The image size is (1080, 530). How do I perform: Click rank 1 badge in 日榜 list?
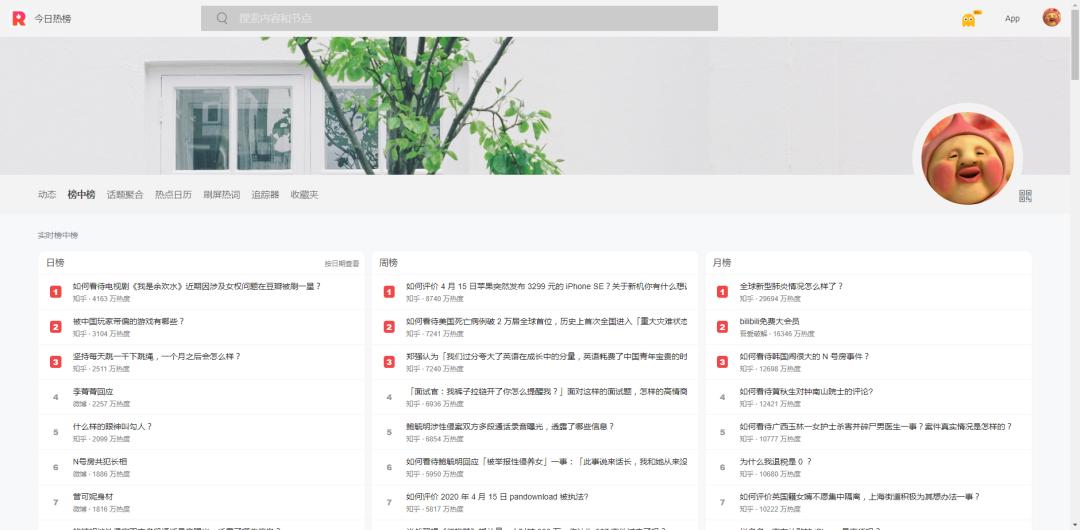pyautogui.click(x=56, y=292)
